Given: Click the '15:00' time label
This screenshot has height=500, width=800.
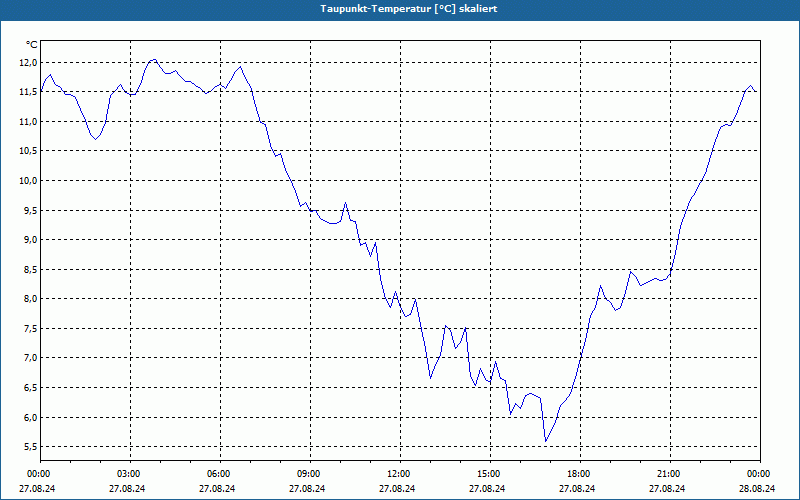Looking at the screenshot, I should coord(489,474).
